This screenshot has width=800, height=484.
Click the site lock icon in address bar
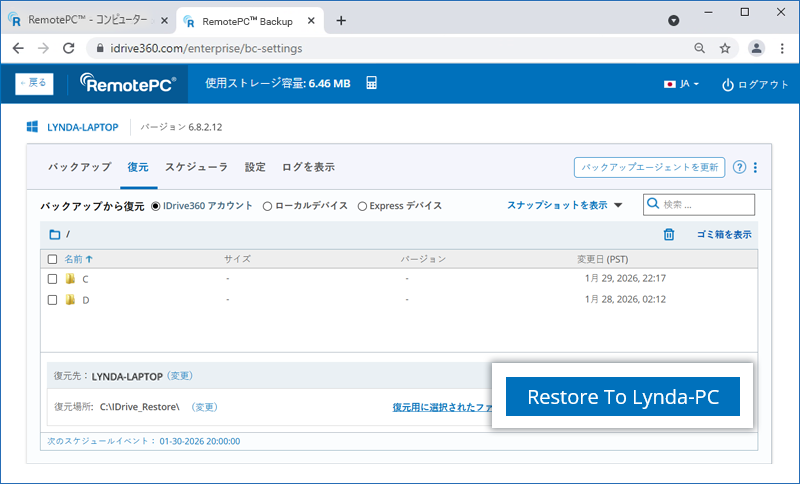[x=100, y=48]
